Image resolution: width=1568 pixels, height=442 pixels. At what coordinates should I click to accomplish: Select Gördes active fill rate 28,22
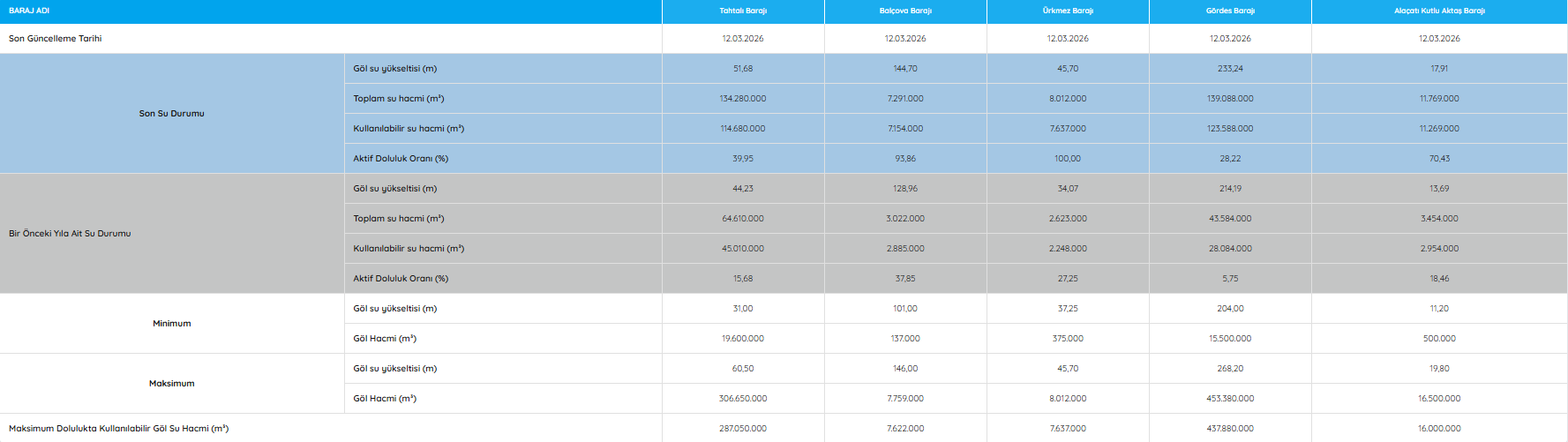pyautogui.click(x=1230, y=159)
